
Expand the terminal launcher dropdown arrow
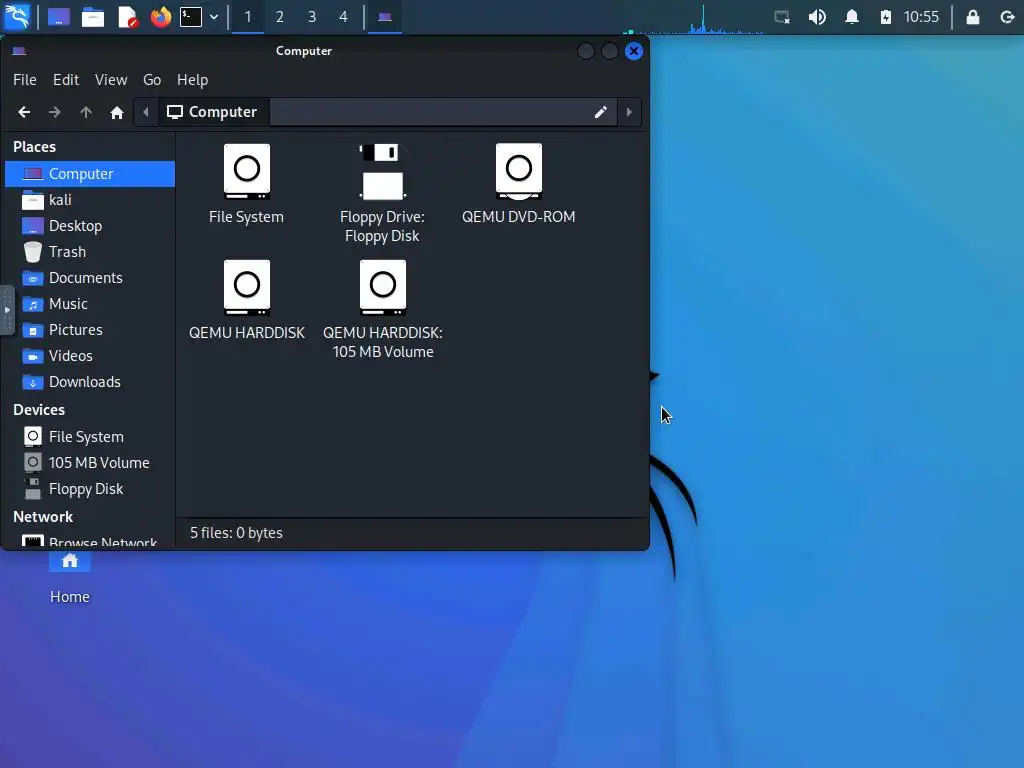[x=214, y=17]
